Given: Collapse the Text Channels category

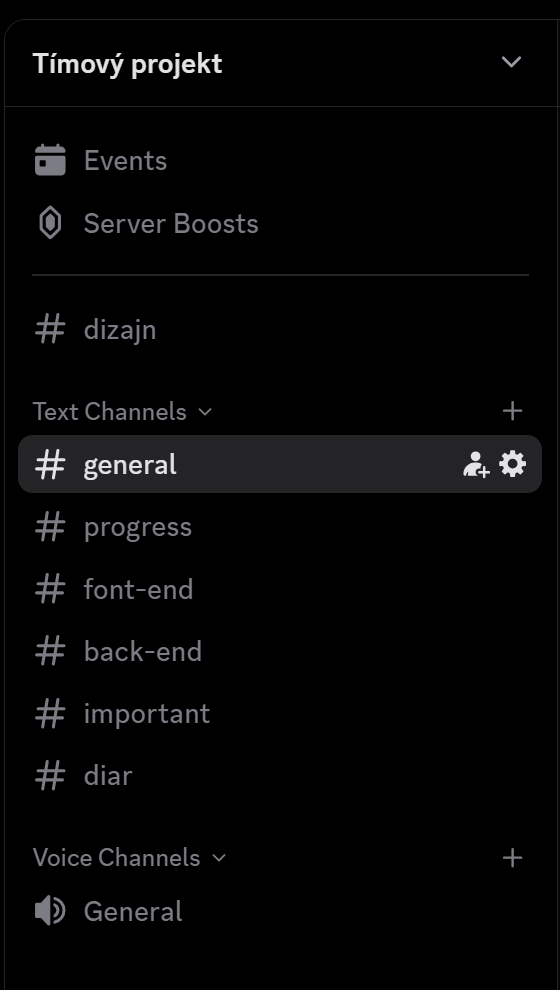Looking at the screenshot, I should (x=122, y=412).
